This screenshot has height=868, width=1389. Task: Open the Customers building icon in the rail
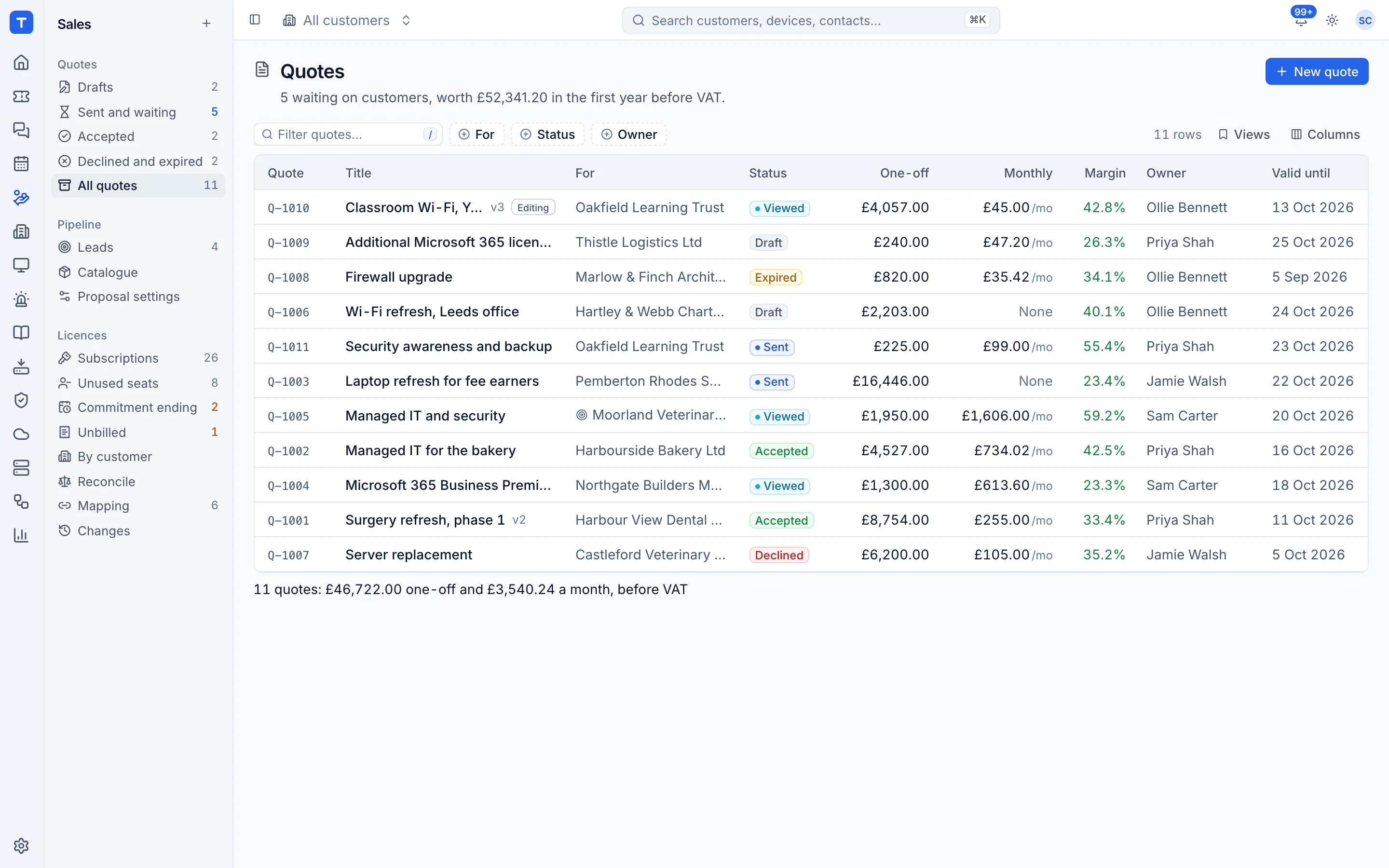click(x=21, y=231)
